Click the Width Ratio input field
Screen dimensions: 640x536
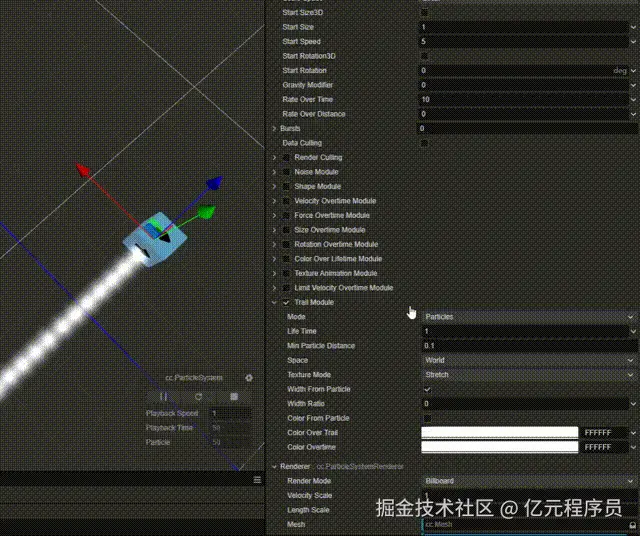click(525, 404)
